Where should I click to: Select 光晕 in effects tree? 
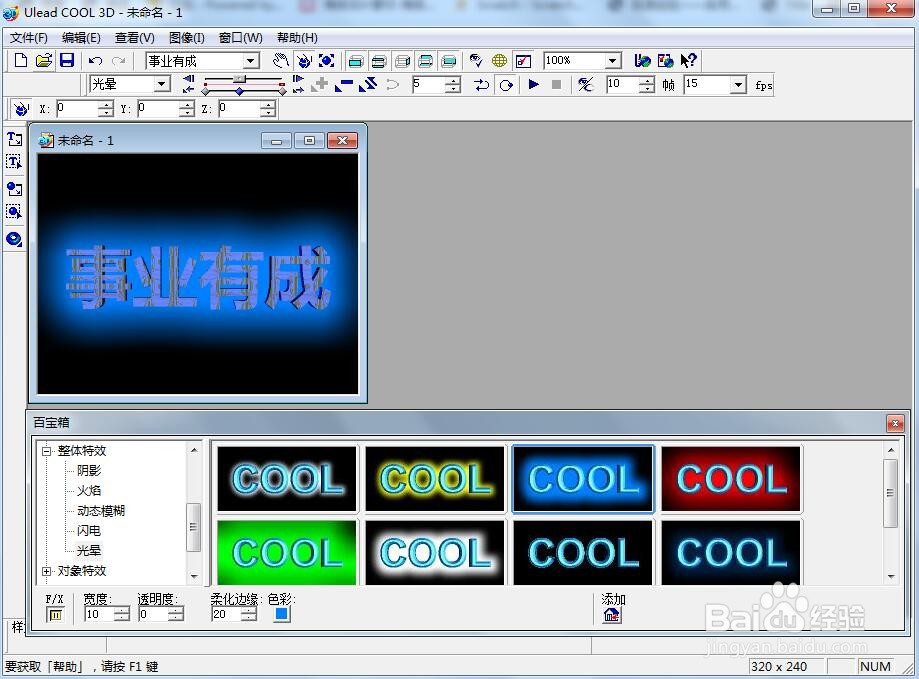pos(89,550)
